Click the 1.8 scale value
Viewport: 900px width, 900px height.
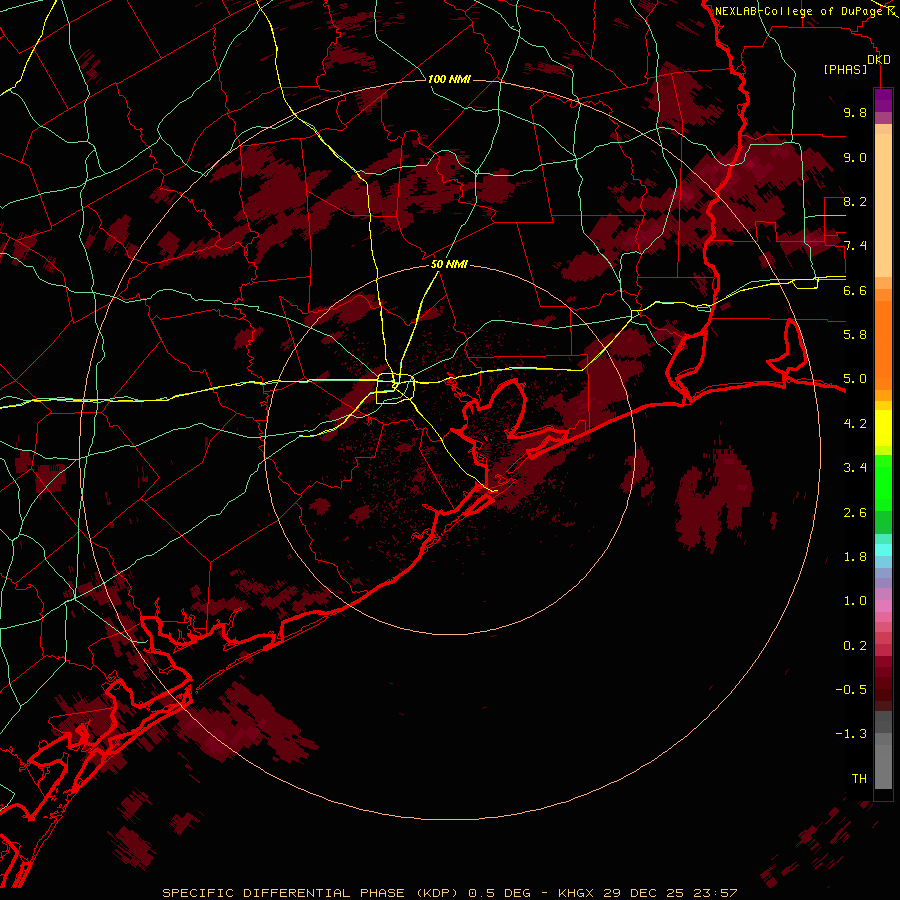pos(855,557)
